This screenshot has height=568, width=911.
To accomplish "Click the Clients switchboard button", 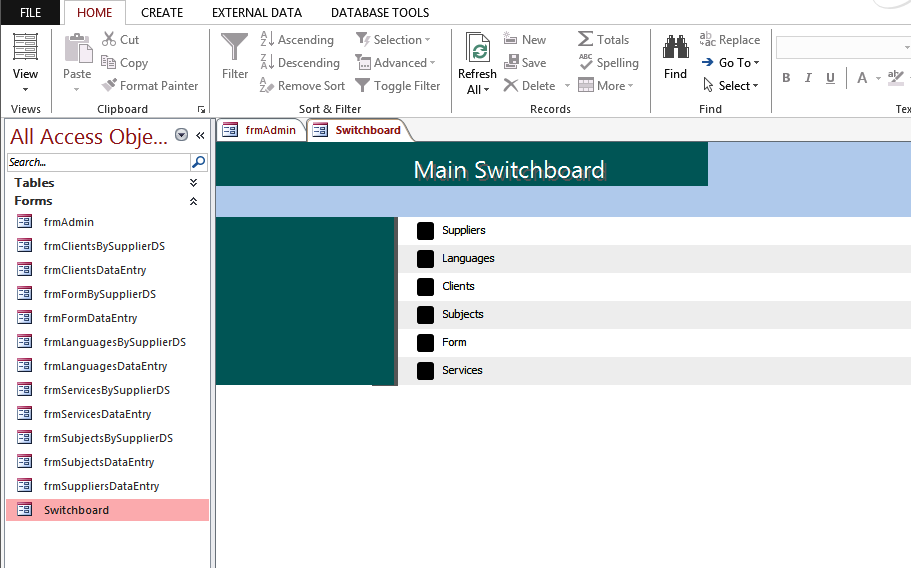I will tap(425, 286).
